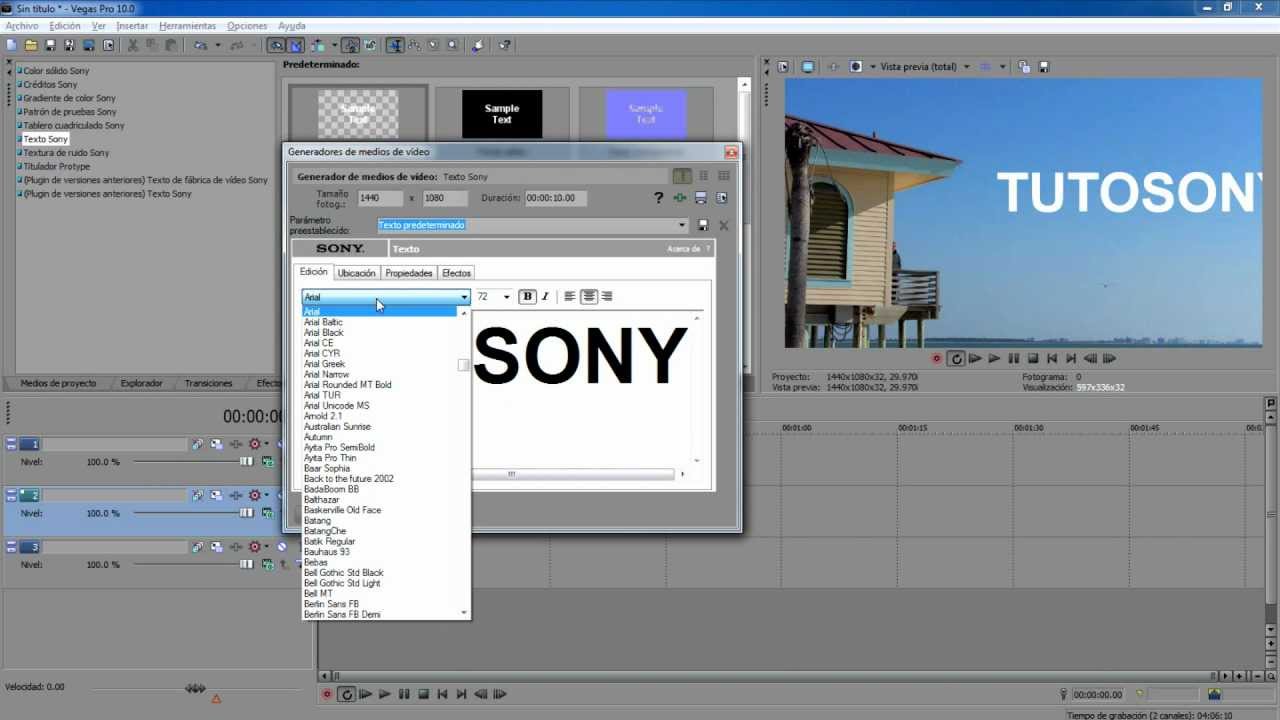The width and height of the screenshot is (1280, 720).
Task: Open the Archivo menu
Action: 22,26
